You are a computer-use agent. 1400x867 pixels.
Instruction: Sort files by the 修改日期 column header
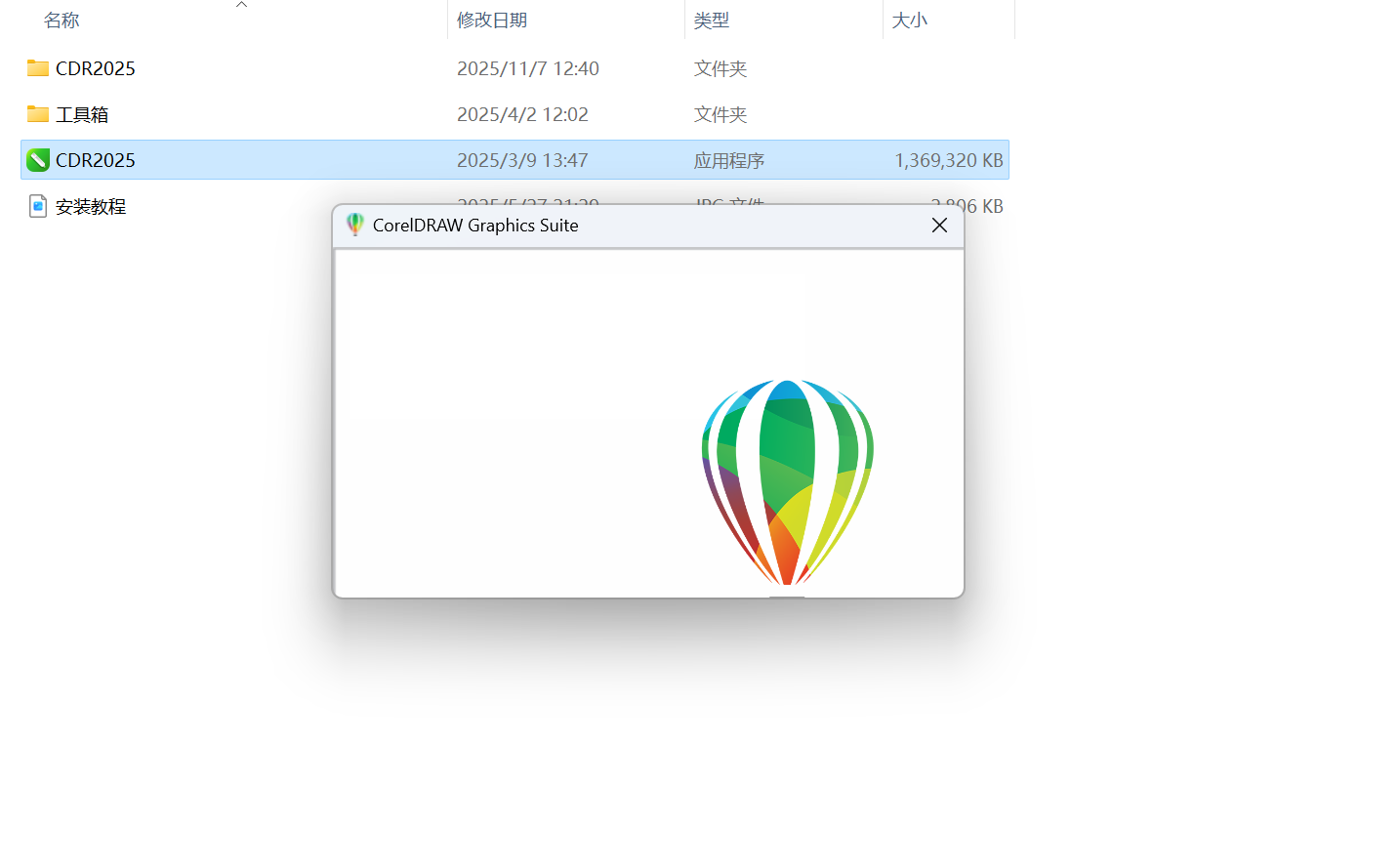[492, 20]
